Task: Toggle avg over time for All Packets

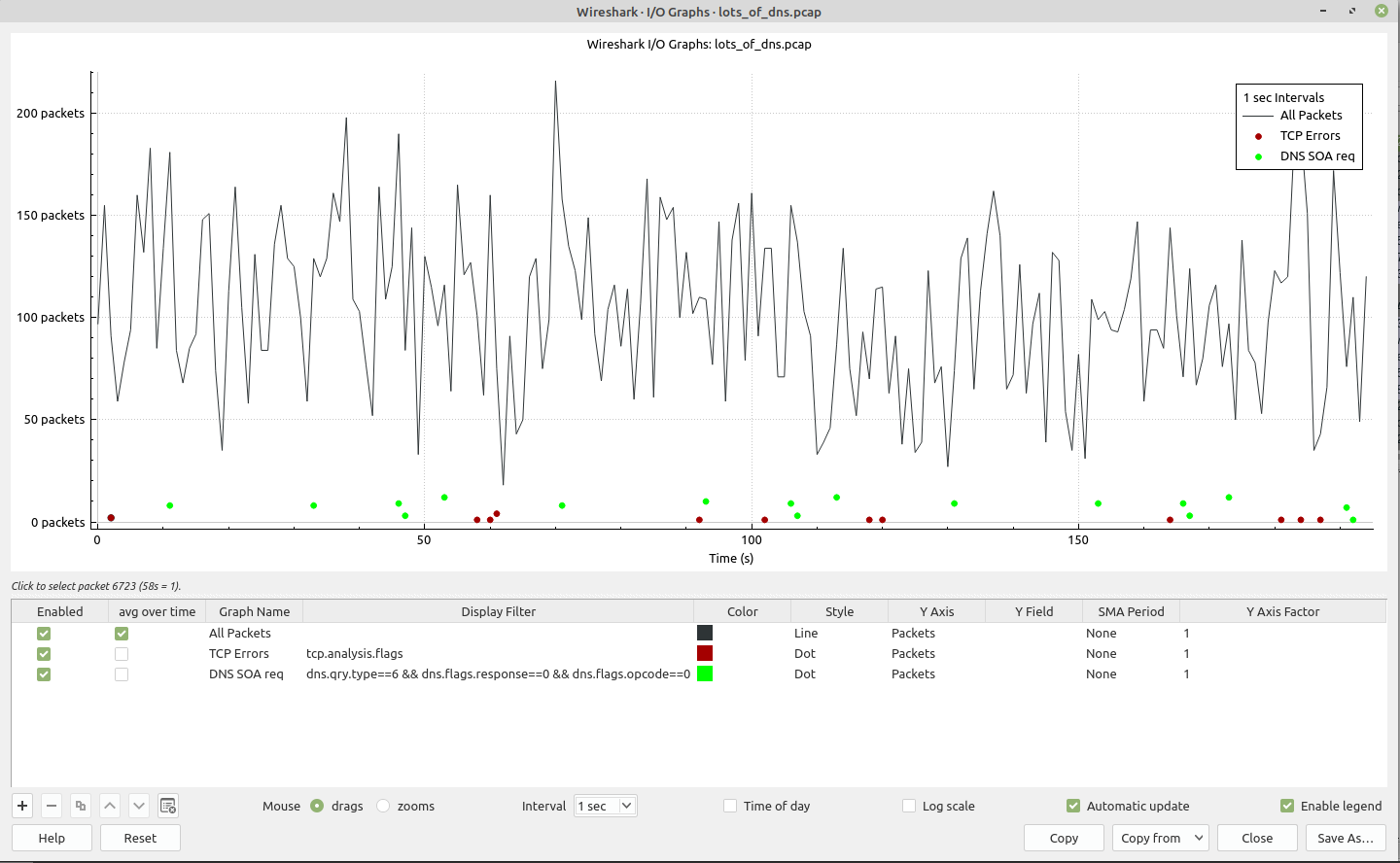Action: coord(121,633)
